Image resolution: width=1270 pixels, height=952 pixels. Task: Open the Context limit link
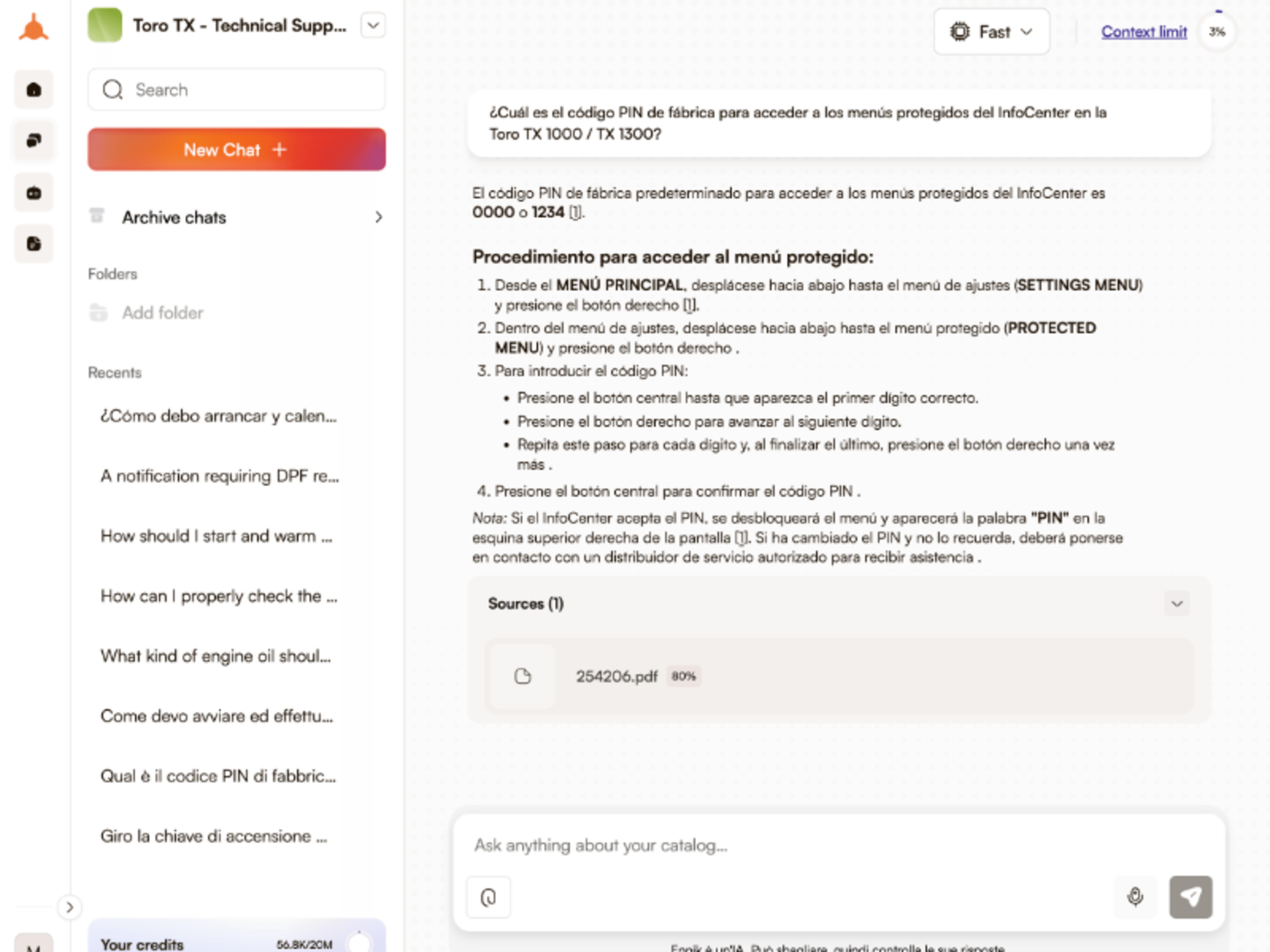coord(1144,31)
